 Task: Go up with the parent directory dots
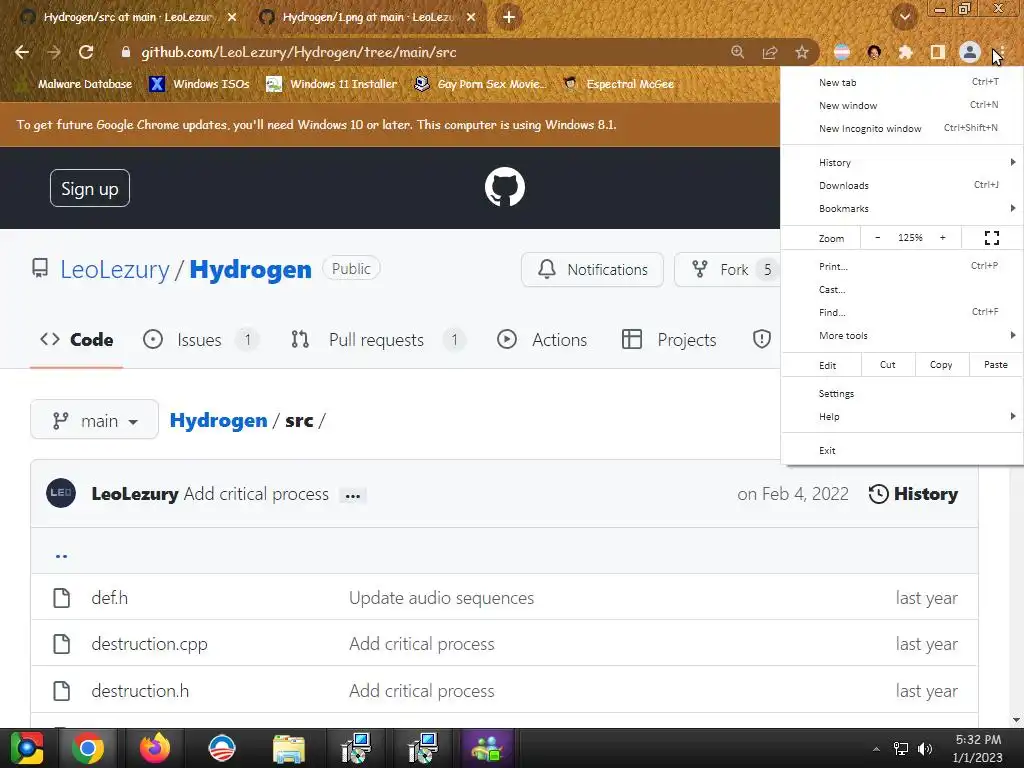pyautogui.click(x=61, y=555)
